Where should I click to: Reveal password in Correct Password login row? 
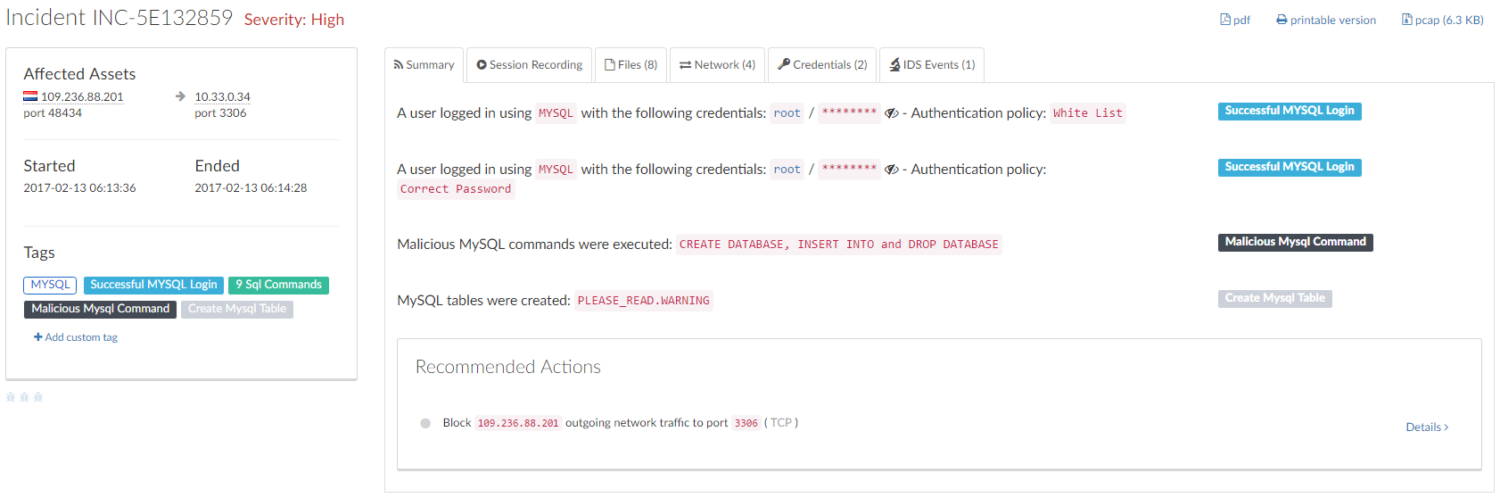click(x=892, y=170)
